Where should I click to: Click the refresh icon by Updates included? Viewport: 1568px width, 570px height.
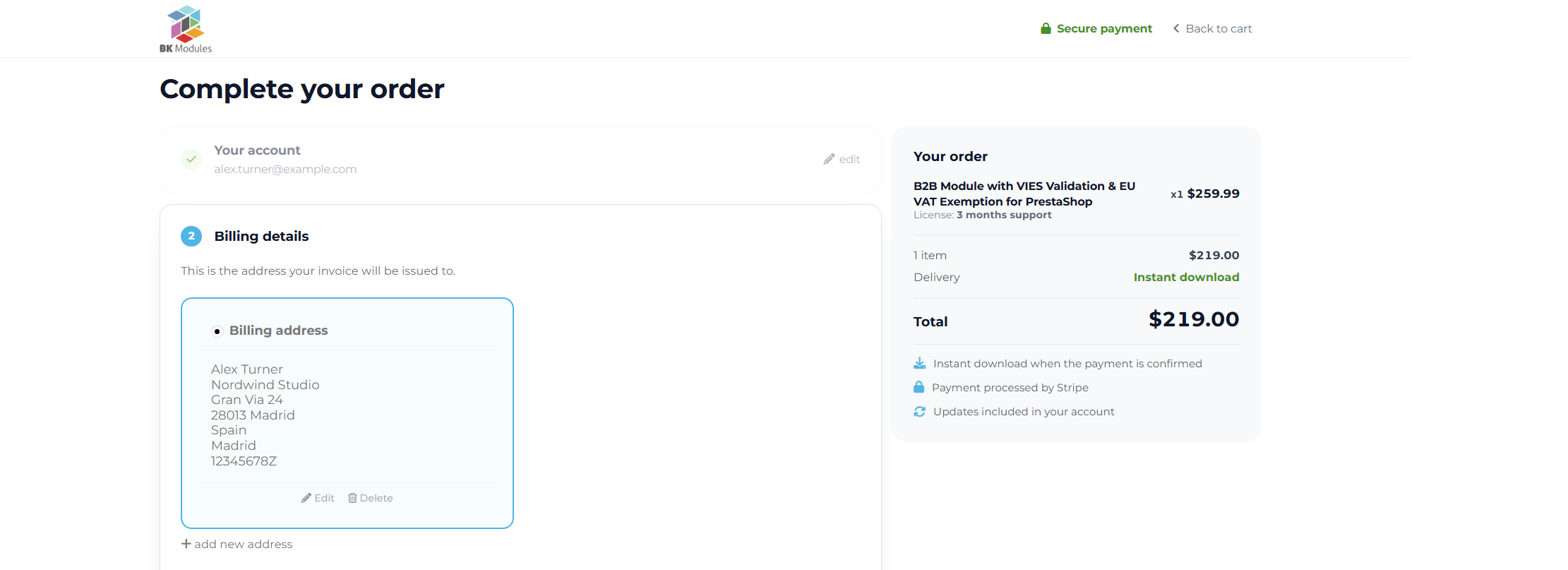[920, 411]
